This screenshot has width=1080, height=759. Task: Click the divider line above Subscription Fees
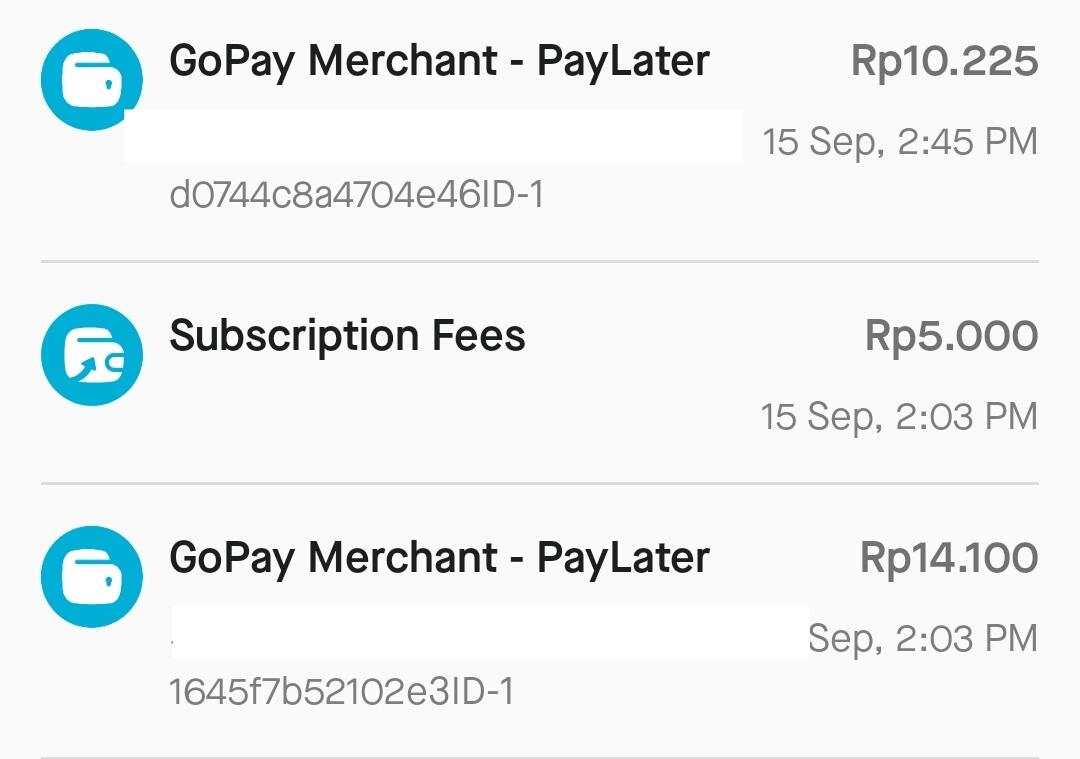540,262
